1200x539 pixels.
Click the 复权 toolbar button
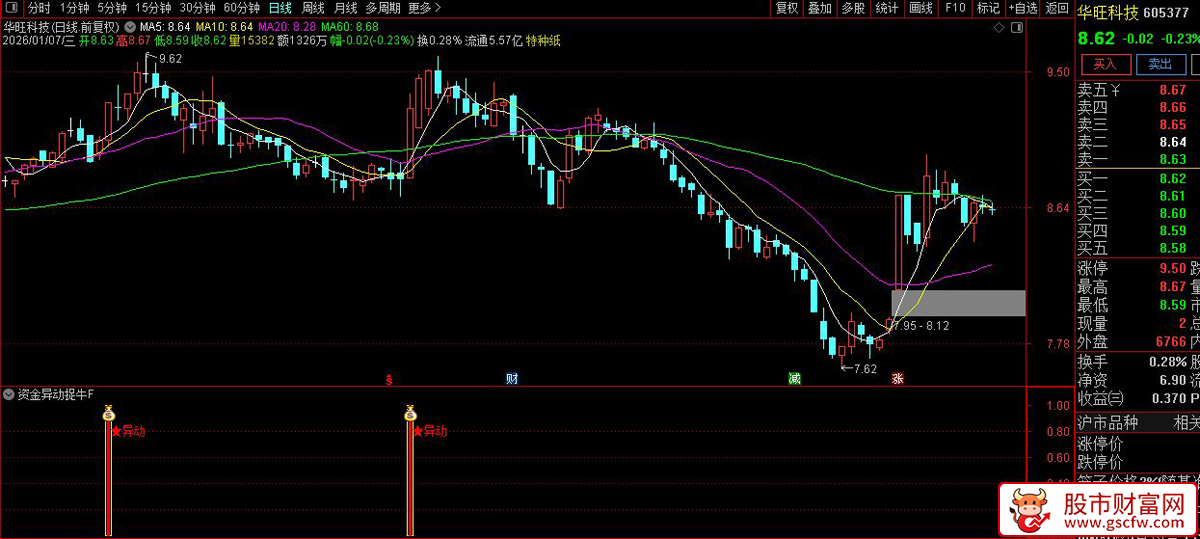click(787, 8)
